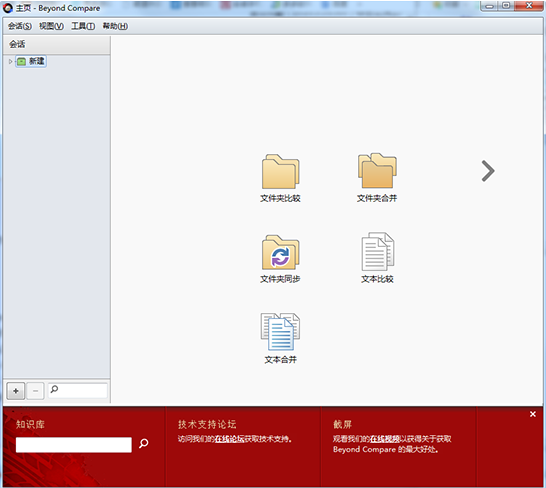Click the Beyond Compare title bar app icon
This screenshot has width=546, height=488.
8,8
